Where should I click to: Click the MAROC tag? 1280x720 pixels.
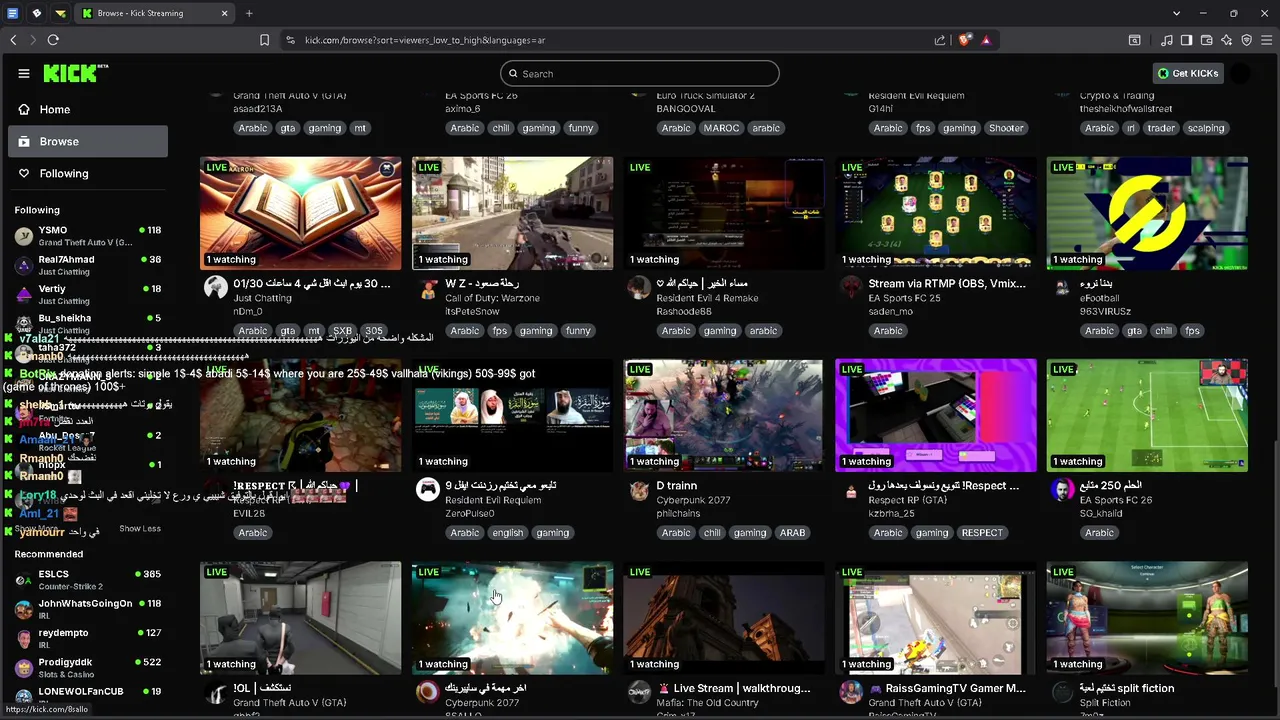click(x=721, y=128)
